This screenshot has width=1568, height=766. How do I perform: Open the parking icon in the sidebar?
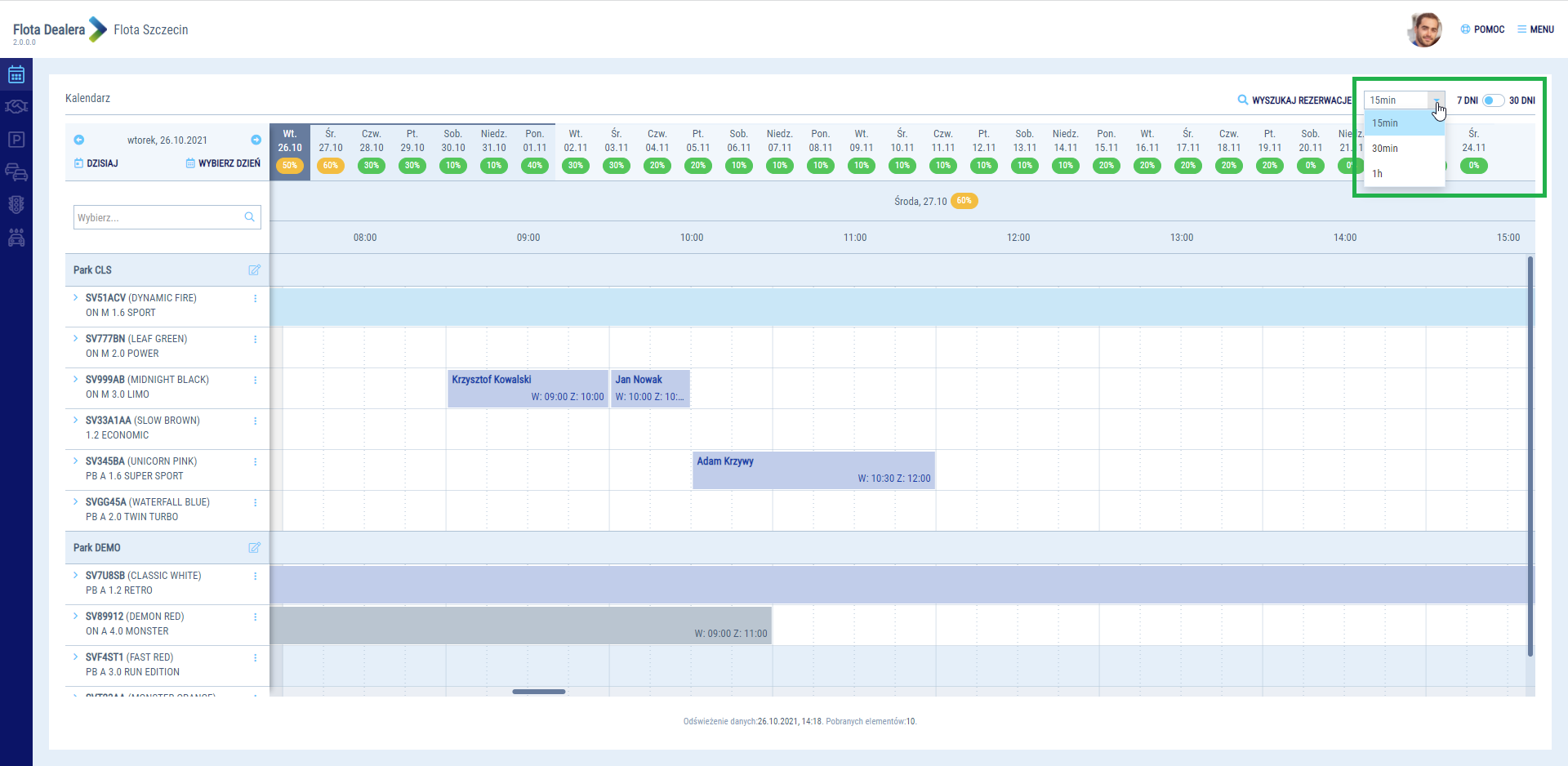(16, 140)
